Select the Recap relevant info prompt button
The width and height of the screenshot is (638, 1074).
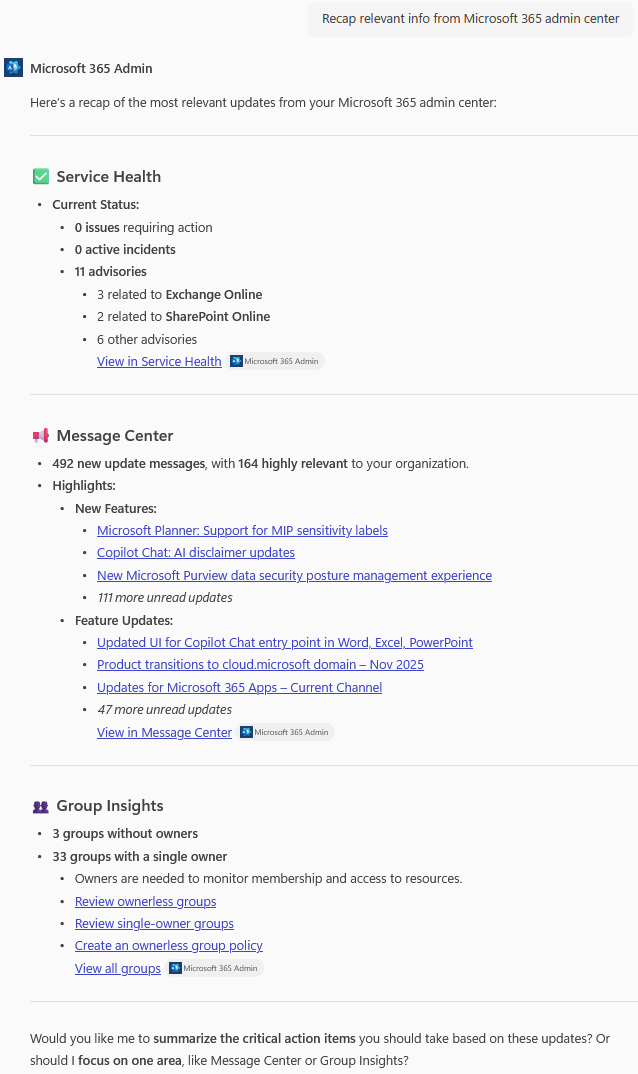(469, 18)
